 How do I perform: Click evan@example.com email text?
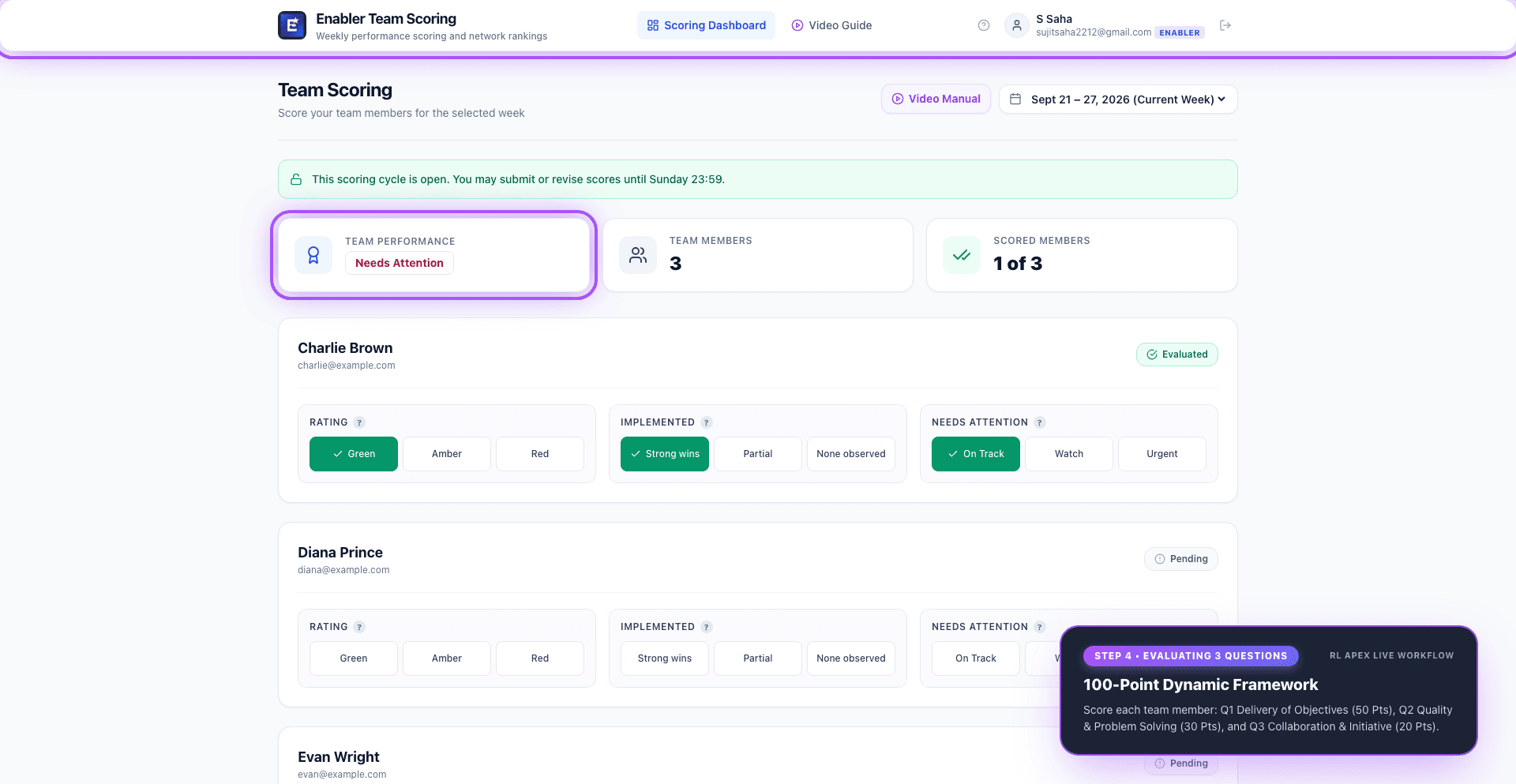click(x=342, y=775)
